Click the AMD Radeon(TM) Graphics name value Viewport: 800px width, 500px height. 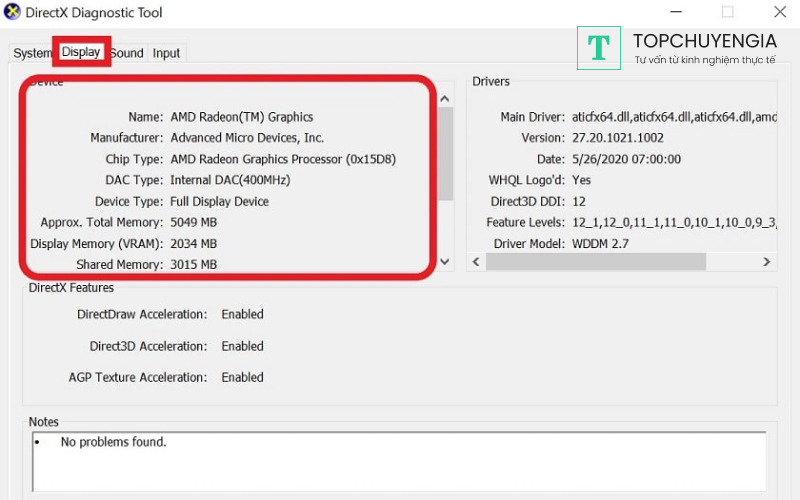pyautogui.click(x=242, y=117)
